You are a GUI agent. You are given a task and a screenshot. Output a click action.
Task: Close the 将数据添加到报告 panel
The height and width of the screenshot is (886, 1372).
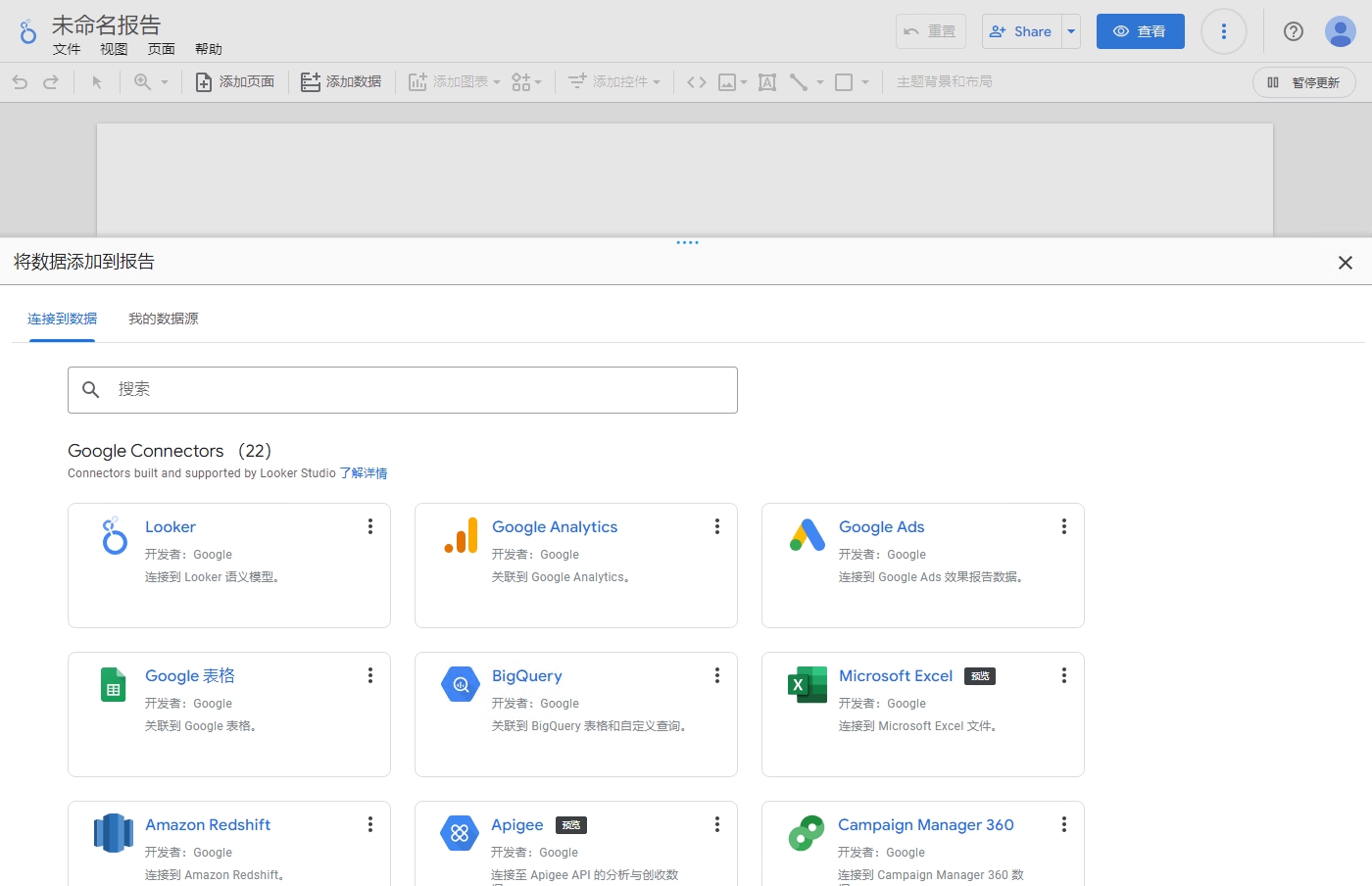click(x=1346, y=263)
